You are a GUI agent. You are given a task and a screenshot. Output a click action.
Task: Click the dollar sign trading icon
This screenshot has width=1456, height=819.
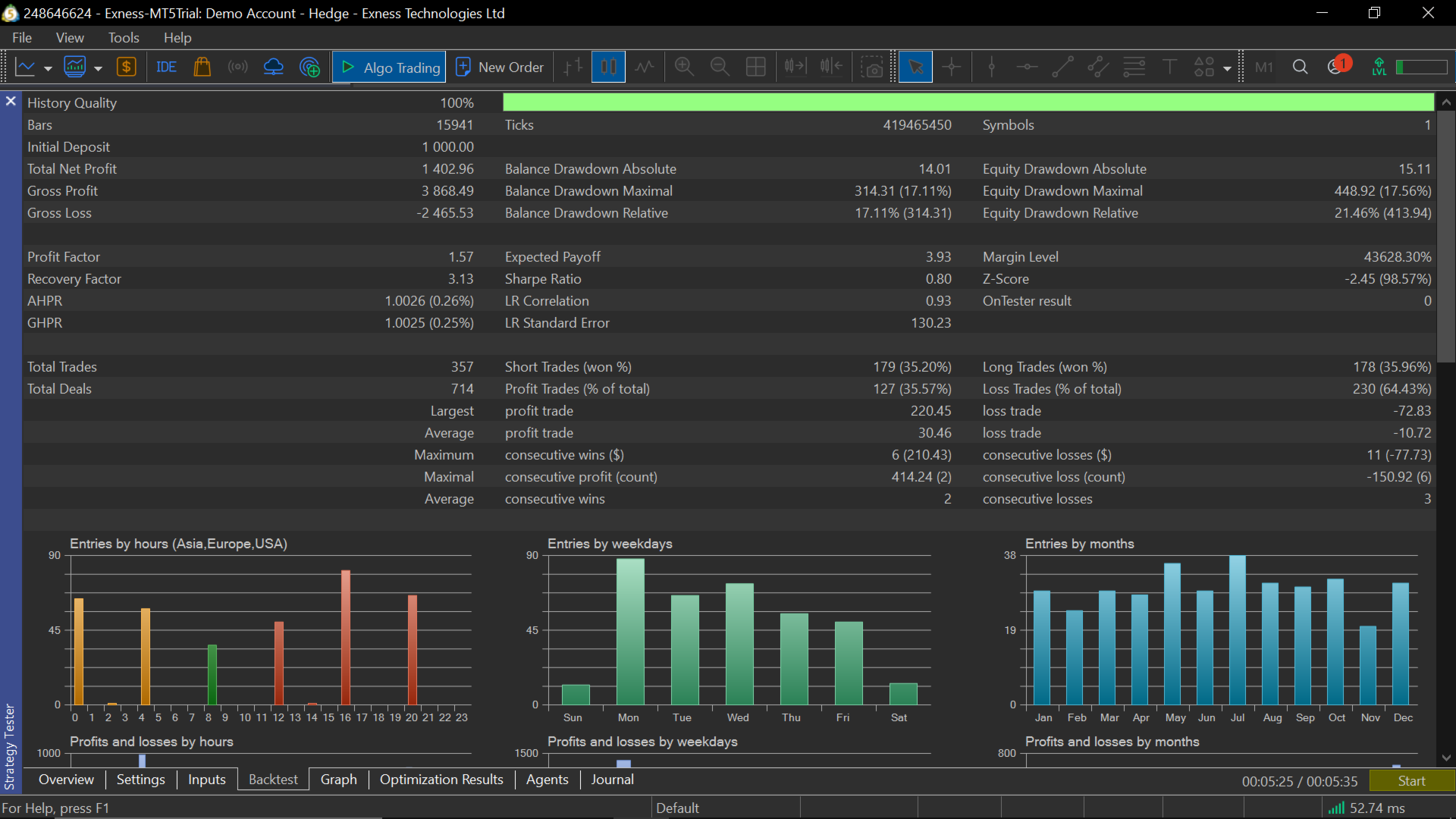pos(126,67)
